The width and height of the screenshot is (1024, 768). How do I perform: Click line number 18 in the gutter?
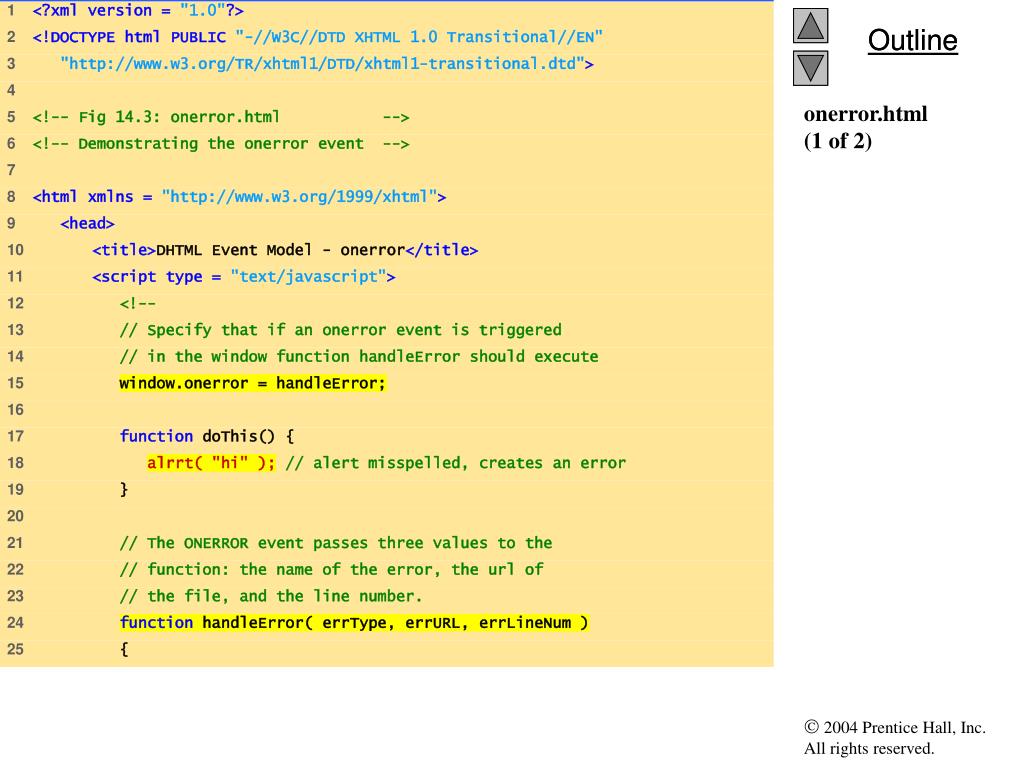15,463
